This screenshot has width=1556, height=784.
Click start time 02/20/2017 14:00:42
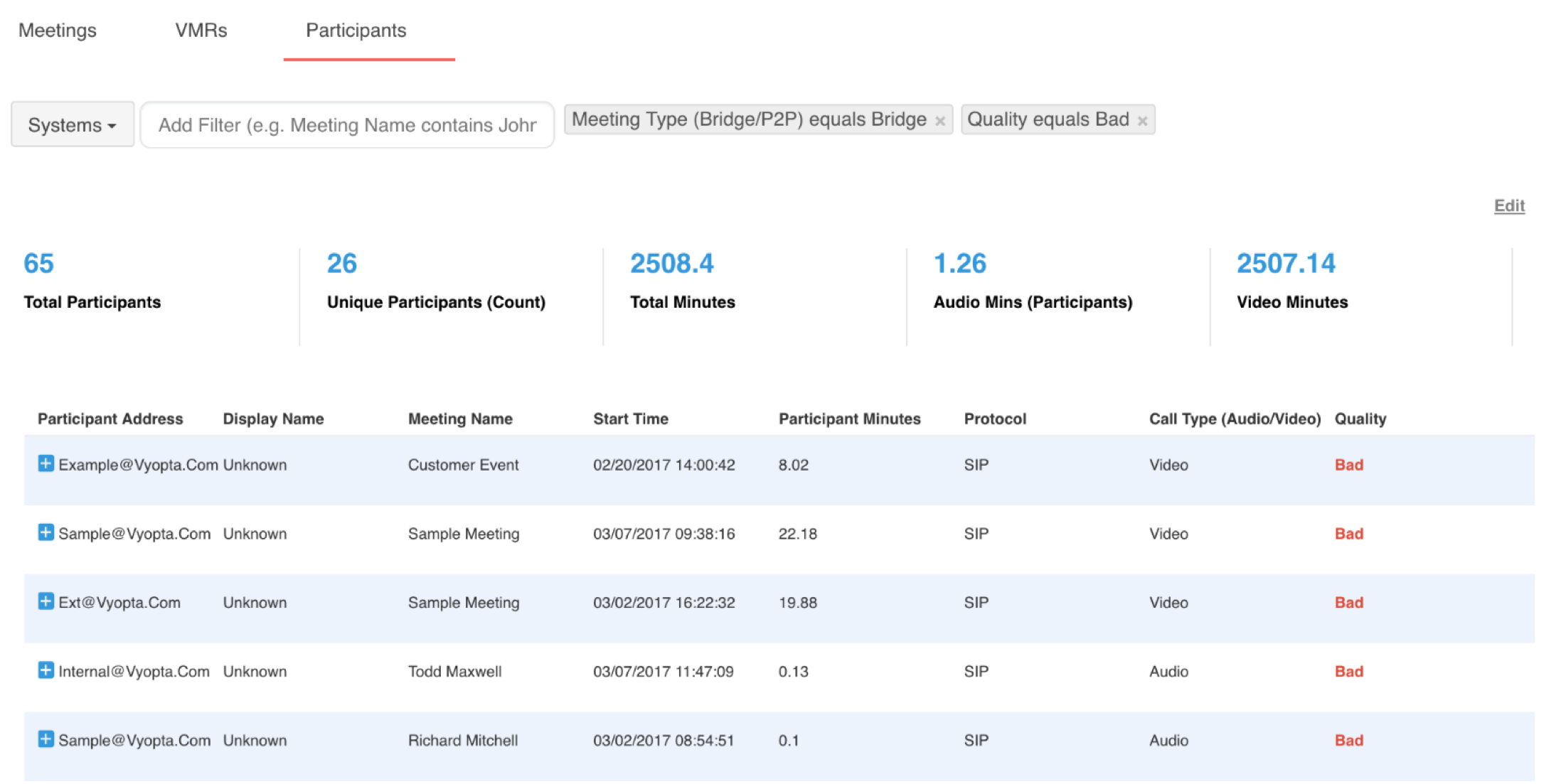[664, 465]
